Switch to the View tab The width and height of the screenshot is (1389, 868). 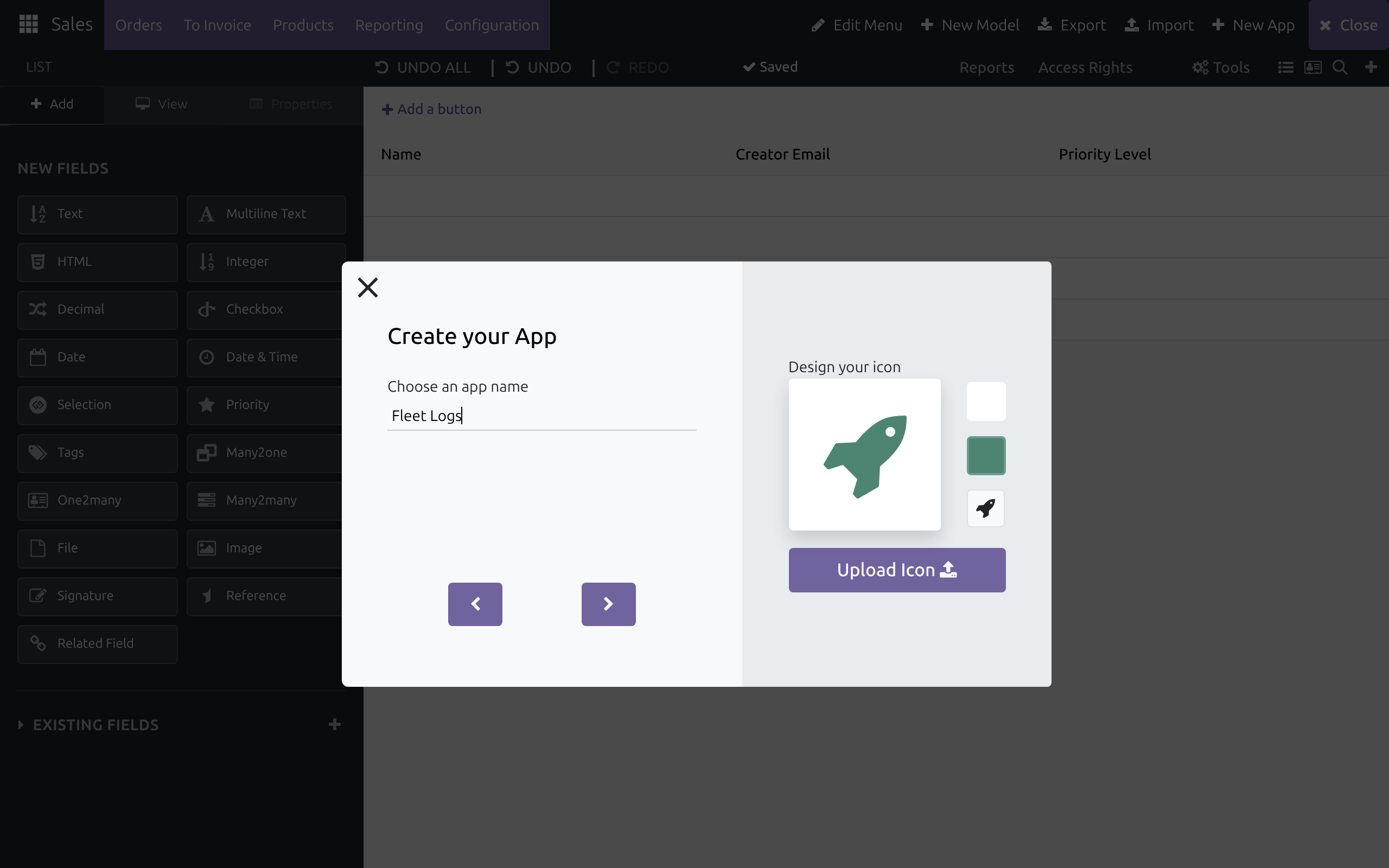tap(161, 104)
